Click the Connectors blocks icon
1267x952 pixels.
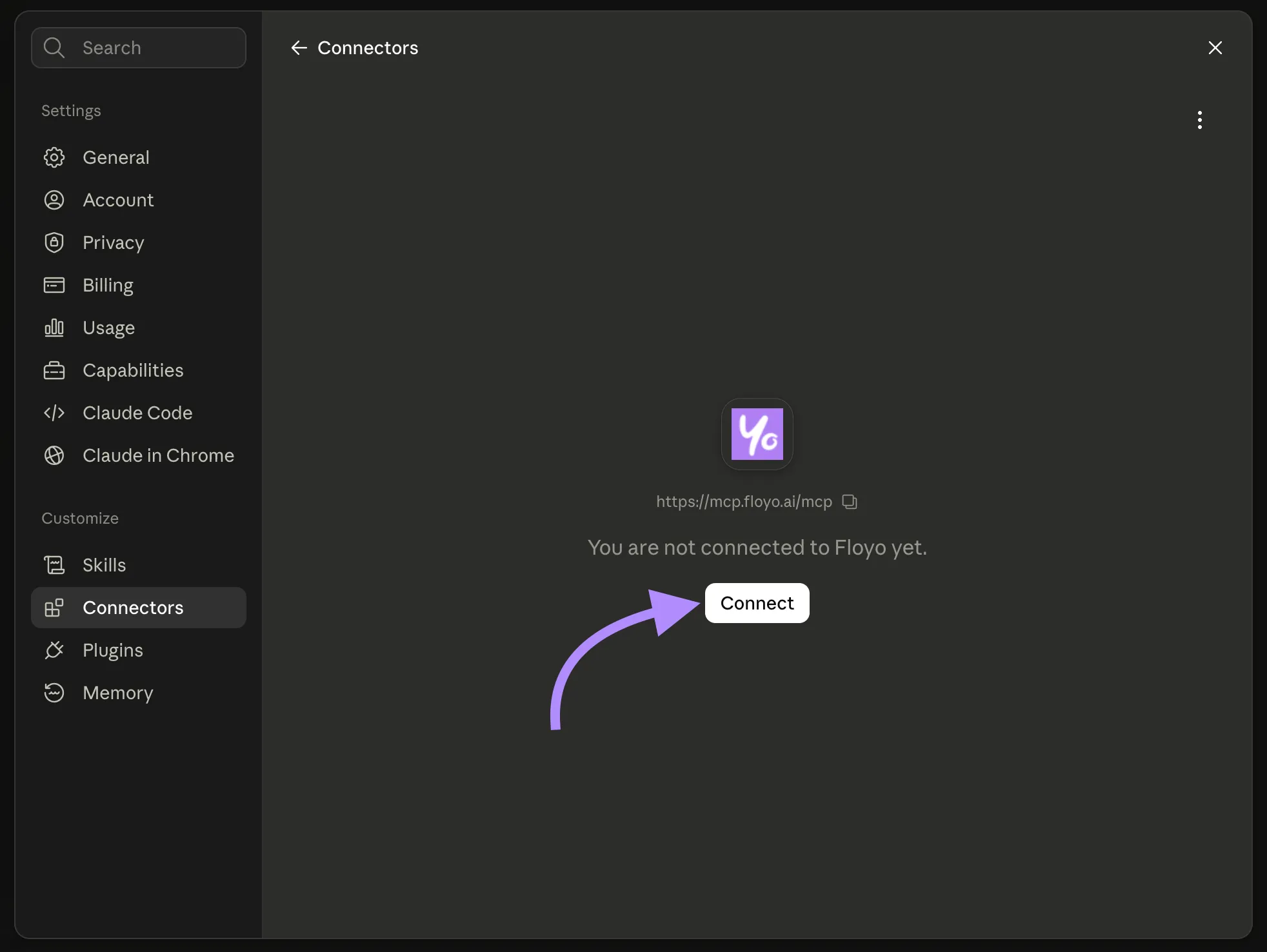tap(54, 608)
